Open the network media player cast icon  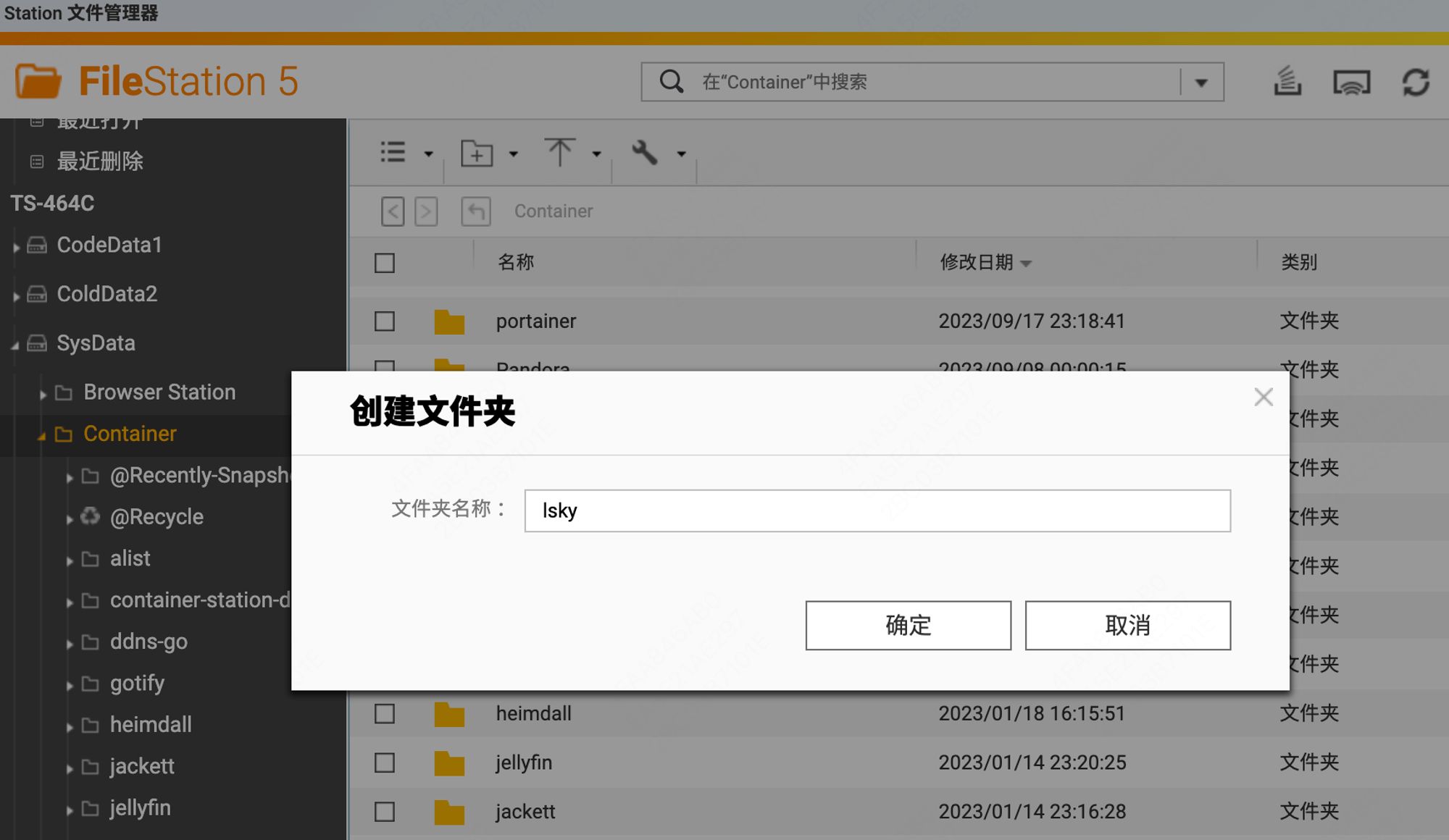pos(1351,83)
